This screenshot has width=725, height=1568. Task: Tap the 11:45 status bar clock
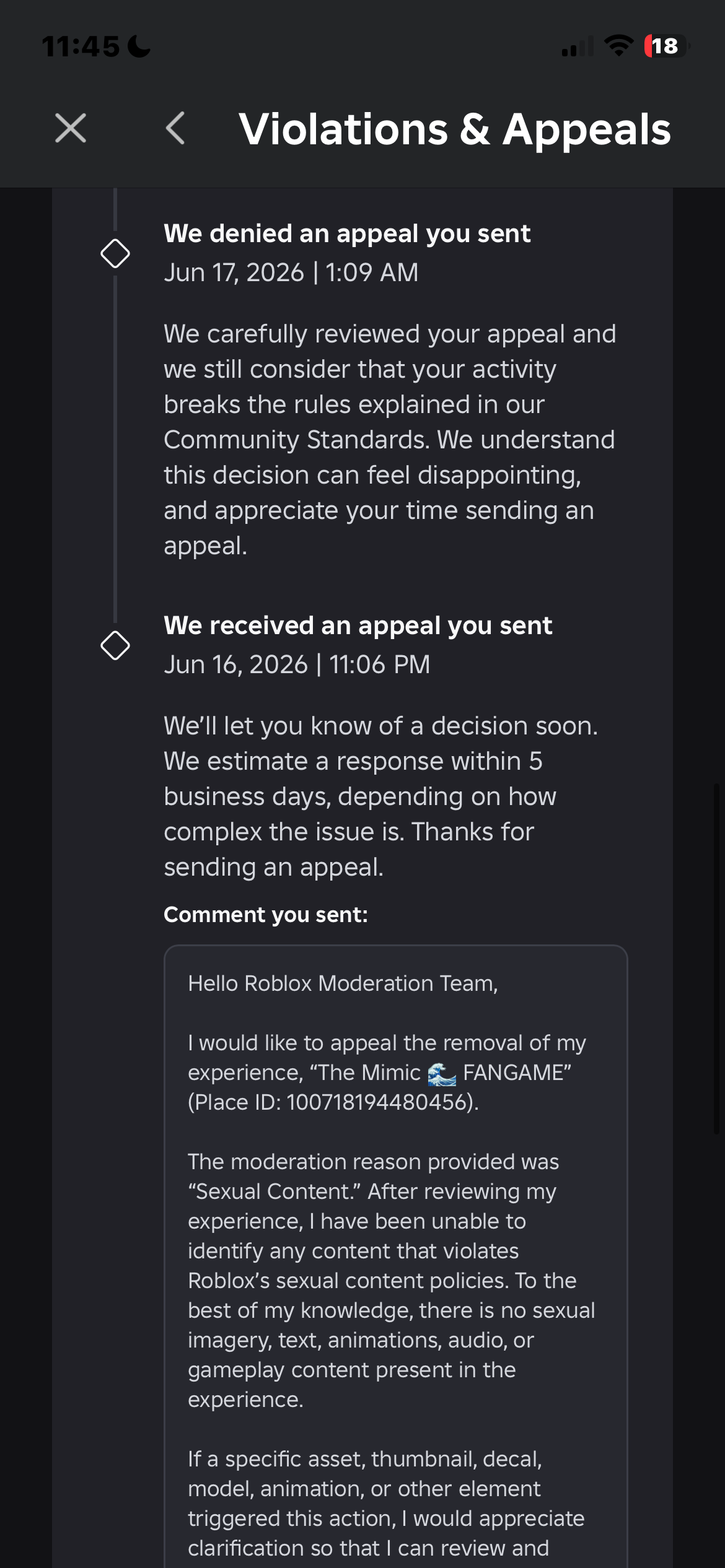pyautogui.click(x=81, y=46)
